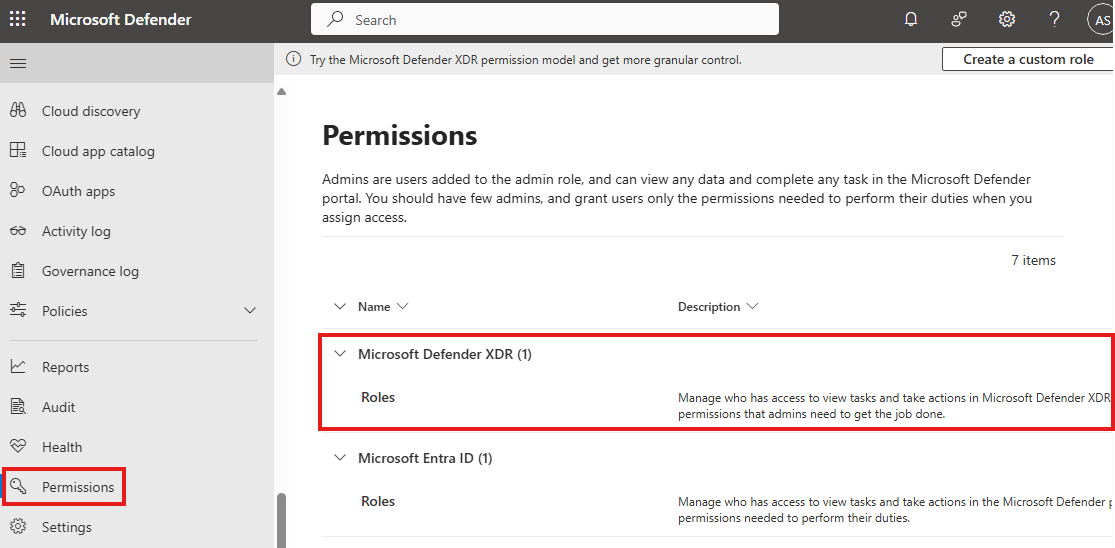The width and height of the screenshot is (1115, 548).
Task: Collapse the Microsoft Defender XDR group
Action: point(340,353)
